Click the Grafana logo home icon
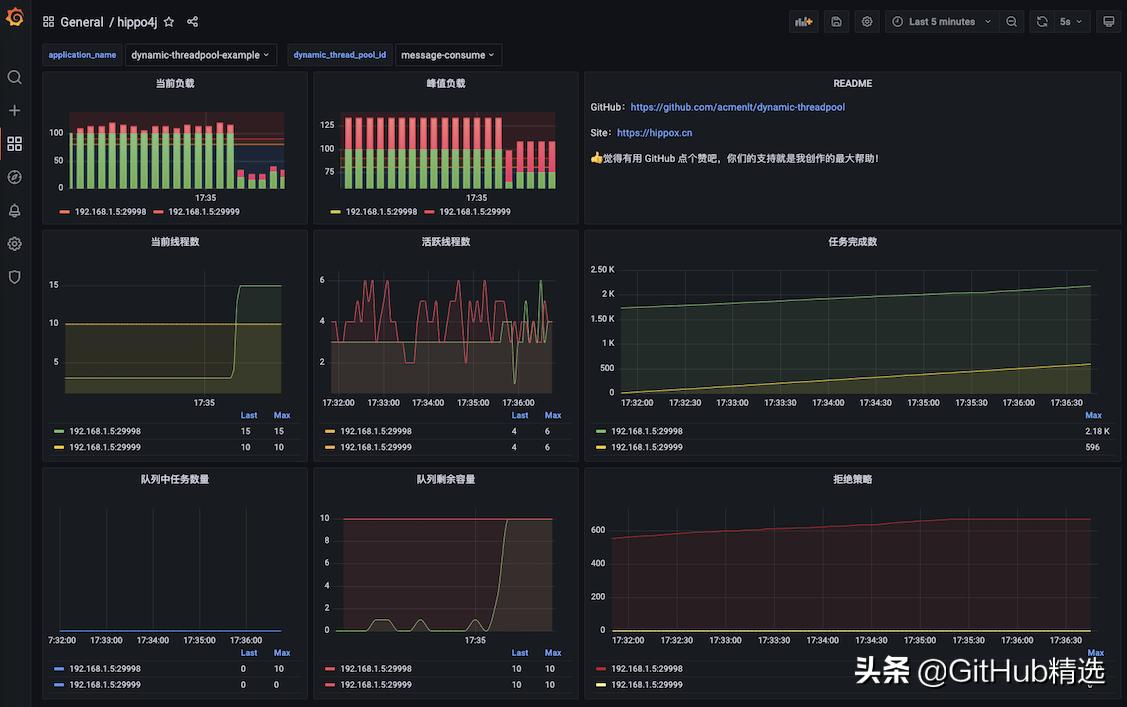Image resolution: width=1127 pixels, height=707 pixels. 14,18
